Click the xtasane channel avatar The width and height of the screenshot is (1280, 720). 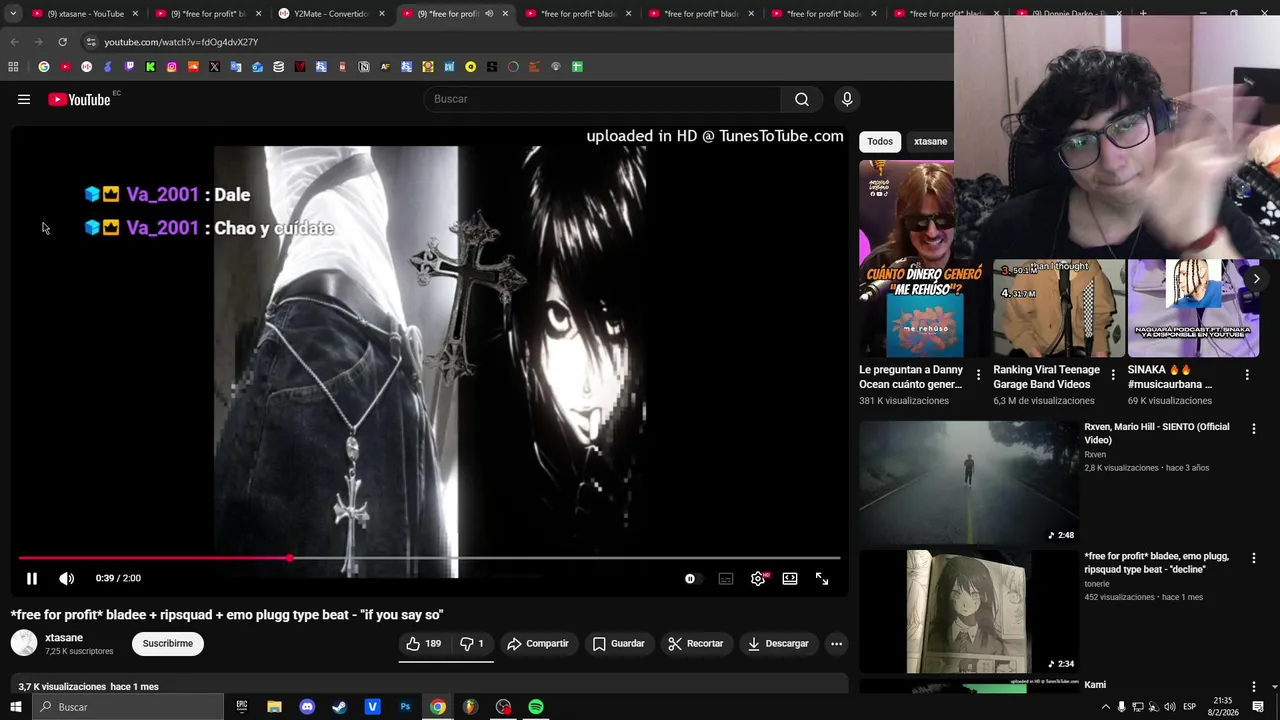tap(24, 643)
